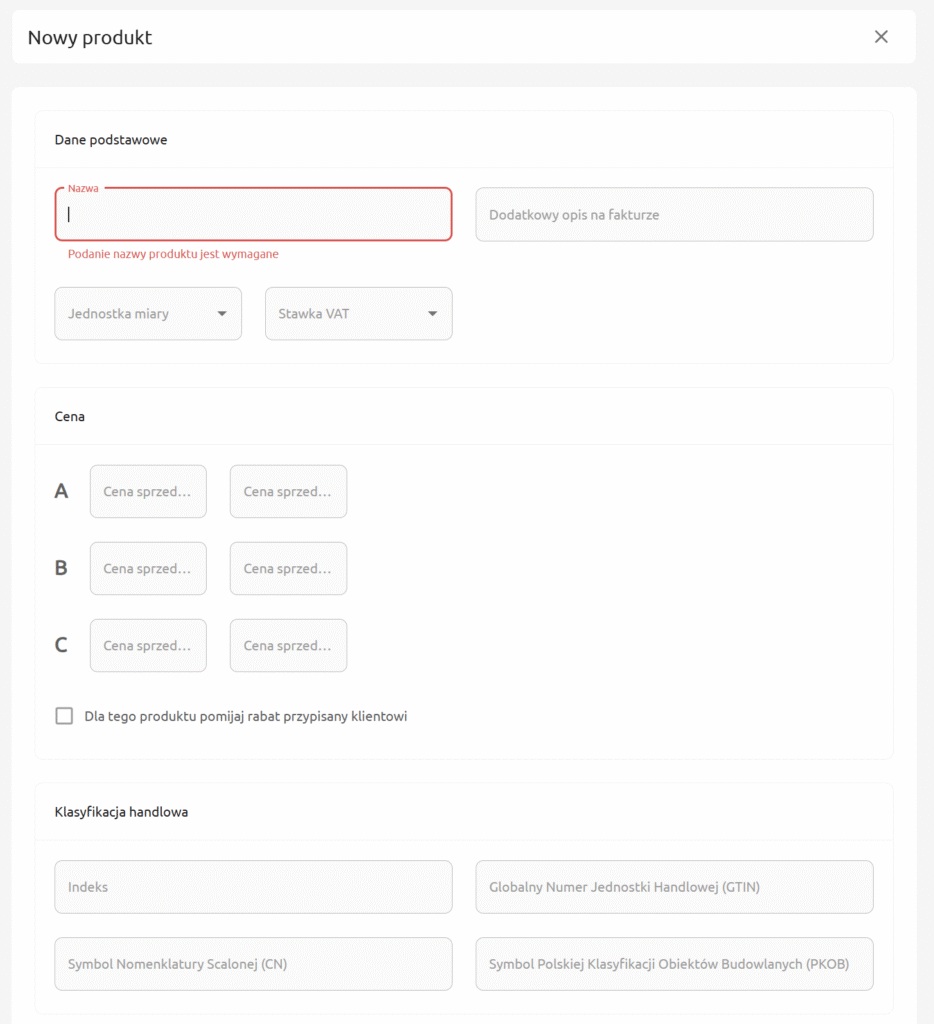934x1024 pixels.
Task: Click the 'Dla tego produktu pomijaj rabat' label
Action: pyautogui.click(x=246, y=717)
